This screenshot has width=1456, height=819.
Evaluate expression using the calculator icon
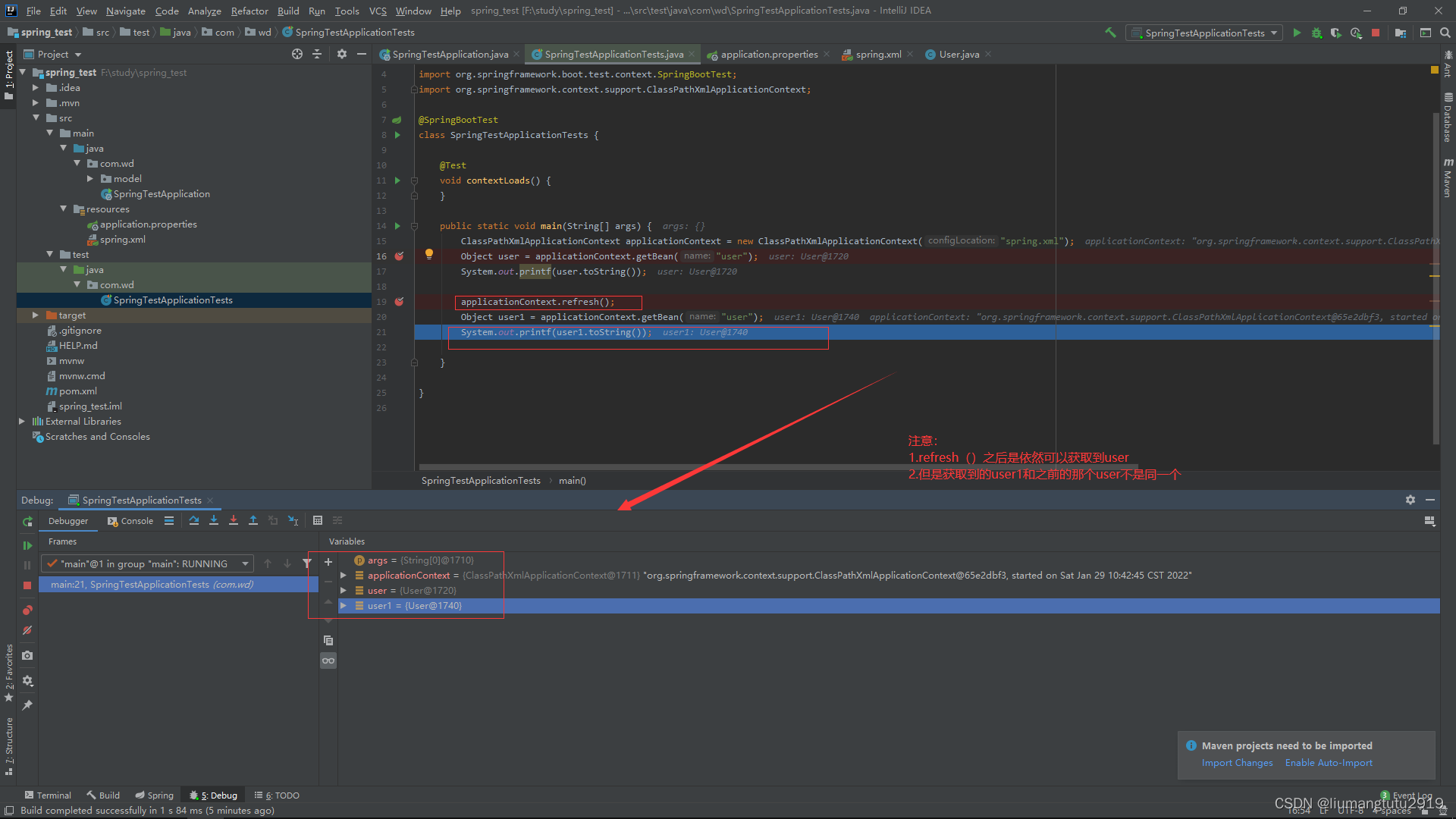point(318,520)
